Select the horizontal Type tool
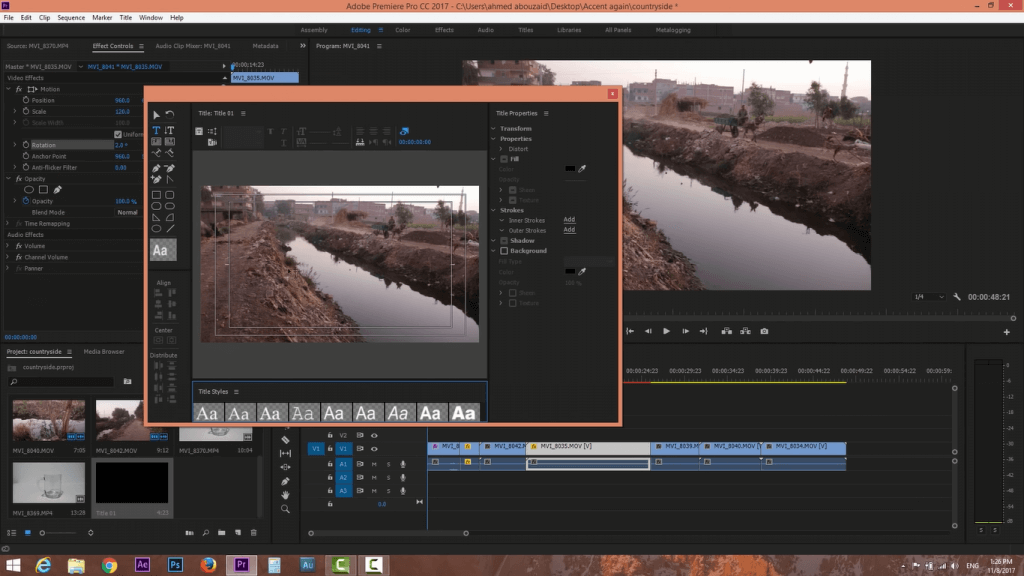 pos(157,130)
